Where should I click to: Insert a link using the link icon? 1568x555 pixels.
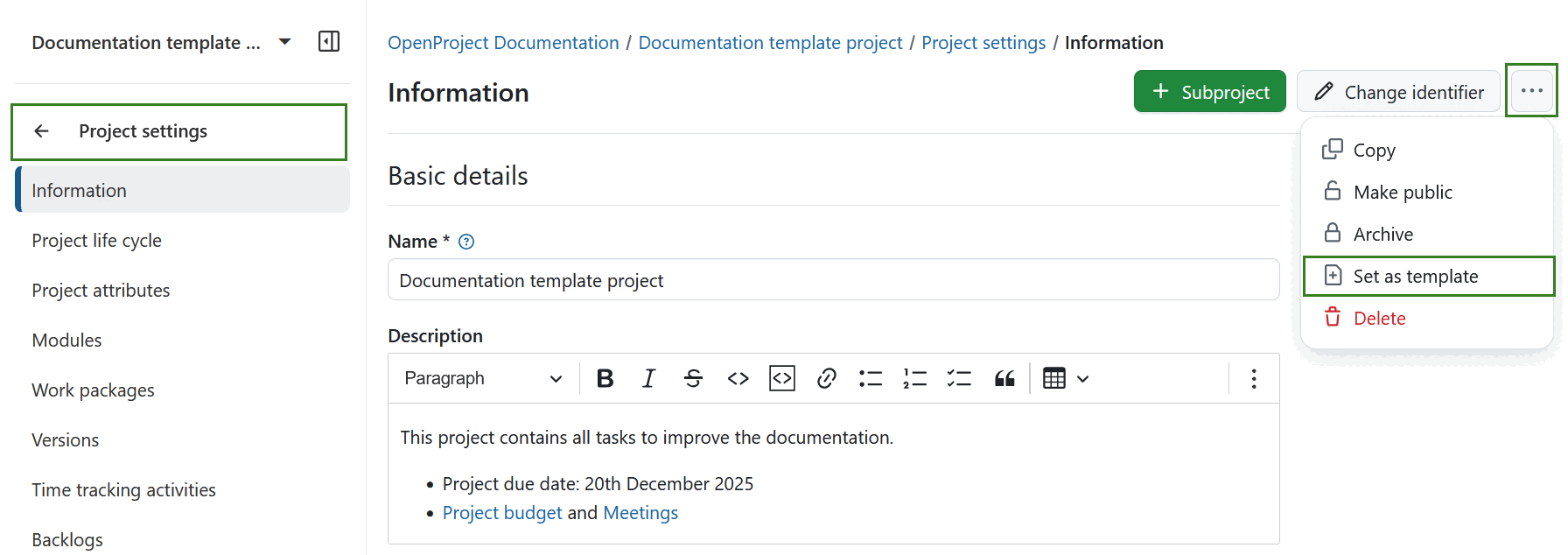click(x=826, y=378)
